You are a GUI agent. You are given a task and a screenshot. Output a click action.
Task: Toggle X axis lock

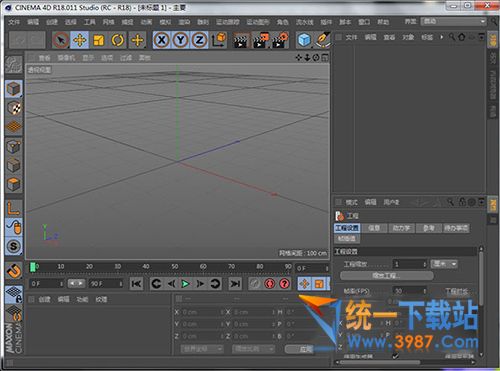(162, 40)
